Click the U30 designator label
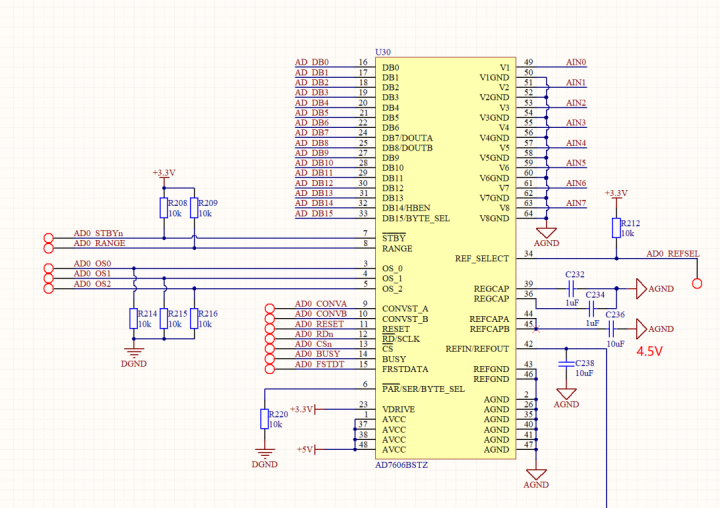The width and height of the screenshot is (720, 508). 383,51
